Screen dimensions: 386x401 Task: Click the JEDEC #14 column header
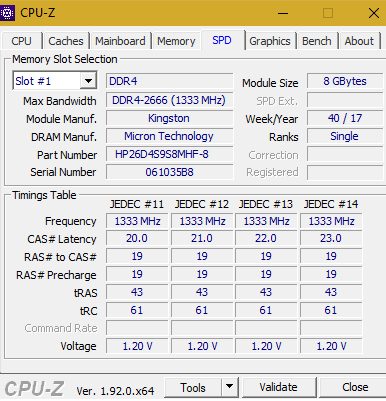pyautogui.click(x=331, y=204)
